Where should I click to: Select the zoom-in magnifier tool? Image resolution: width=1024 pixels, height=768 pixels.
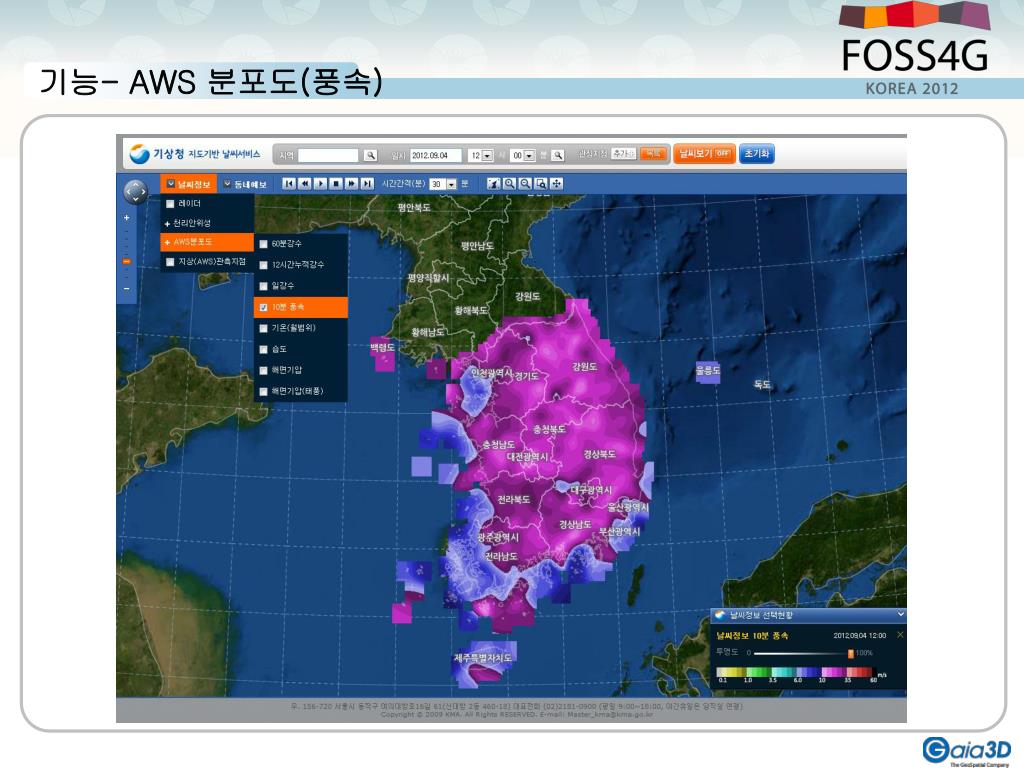pyautogui.click(x=509, y=184)
